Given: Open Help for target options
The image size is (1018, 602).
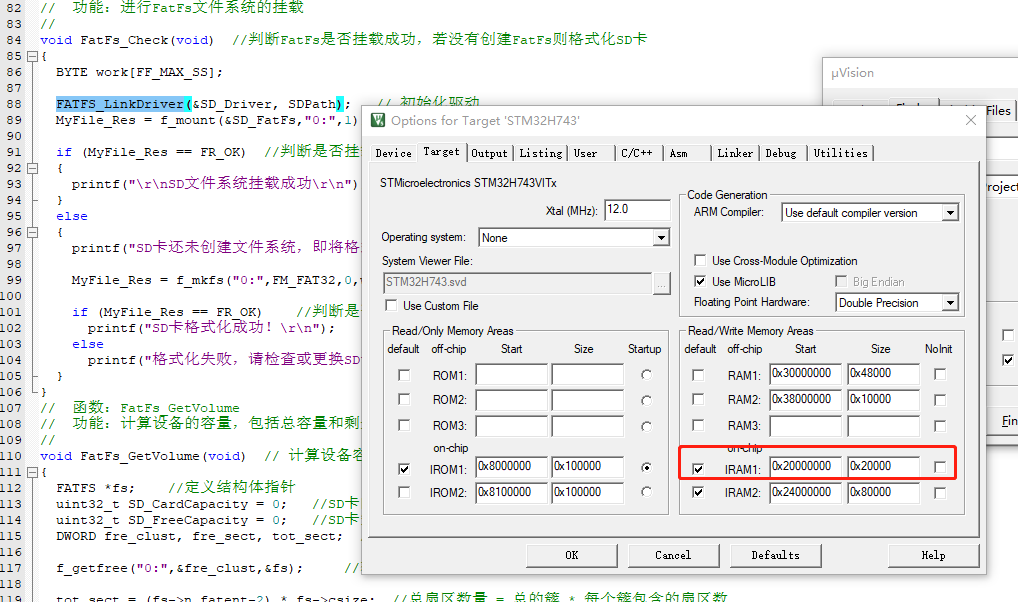Looking at the screenshot, I should (x=934, y=555).
